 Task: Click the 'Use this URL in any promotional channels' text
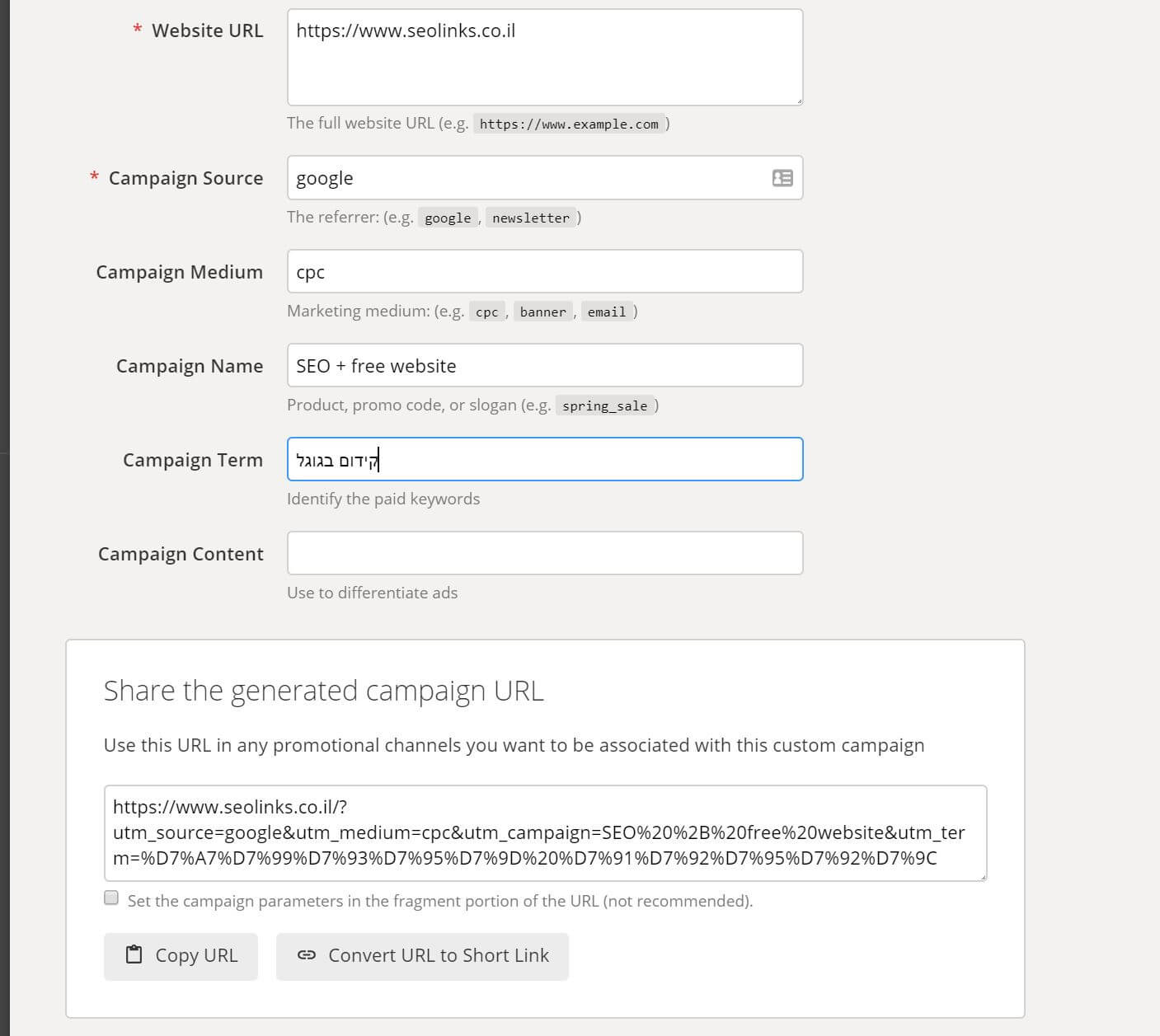pos(514,745)
